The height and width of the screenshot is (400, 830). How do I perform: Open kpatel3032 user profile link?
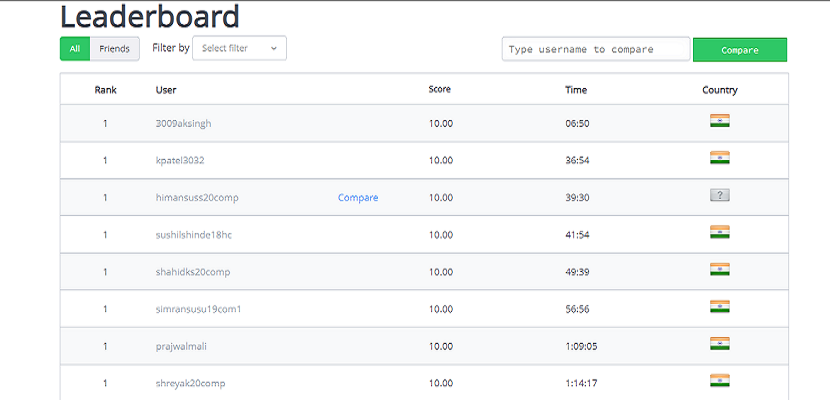pyautogui.click(x=180, y=160)
